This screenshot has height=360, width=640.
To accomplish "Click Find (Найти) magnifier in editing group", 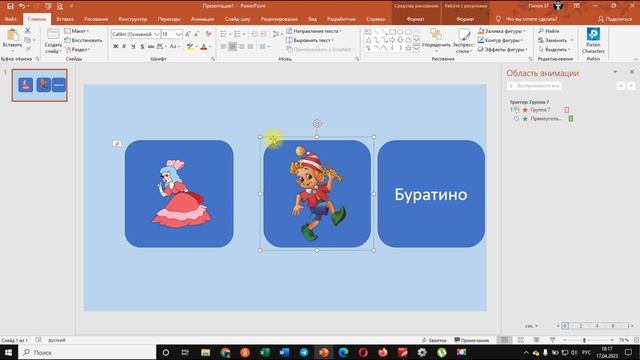I will tap(549, 31).
